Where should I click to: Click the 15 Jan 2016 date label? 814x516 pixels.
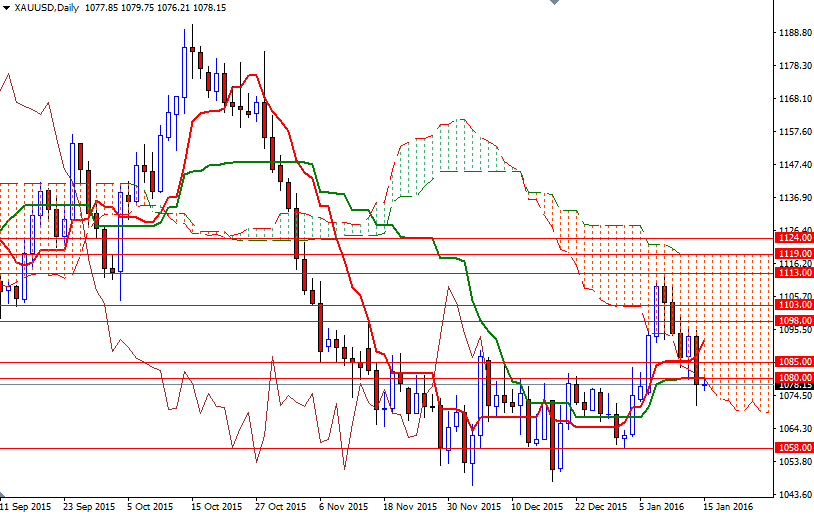(x=728, y=507)
